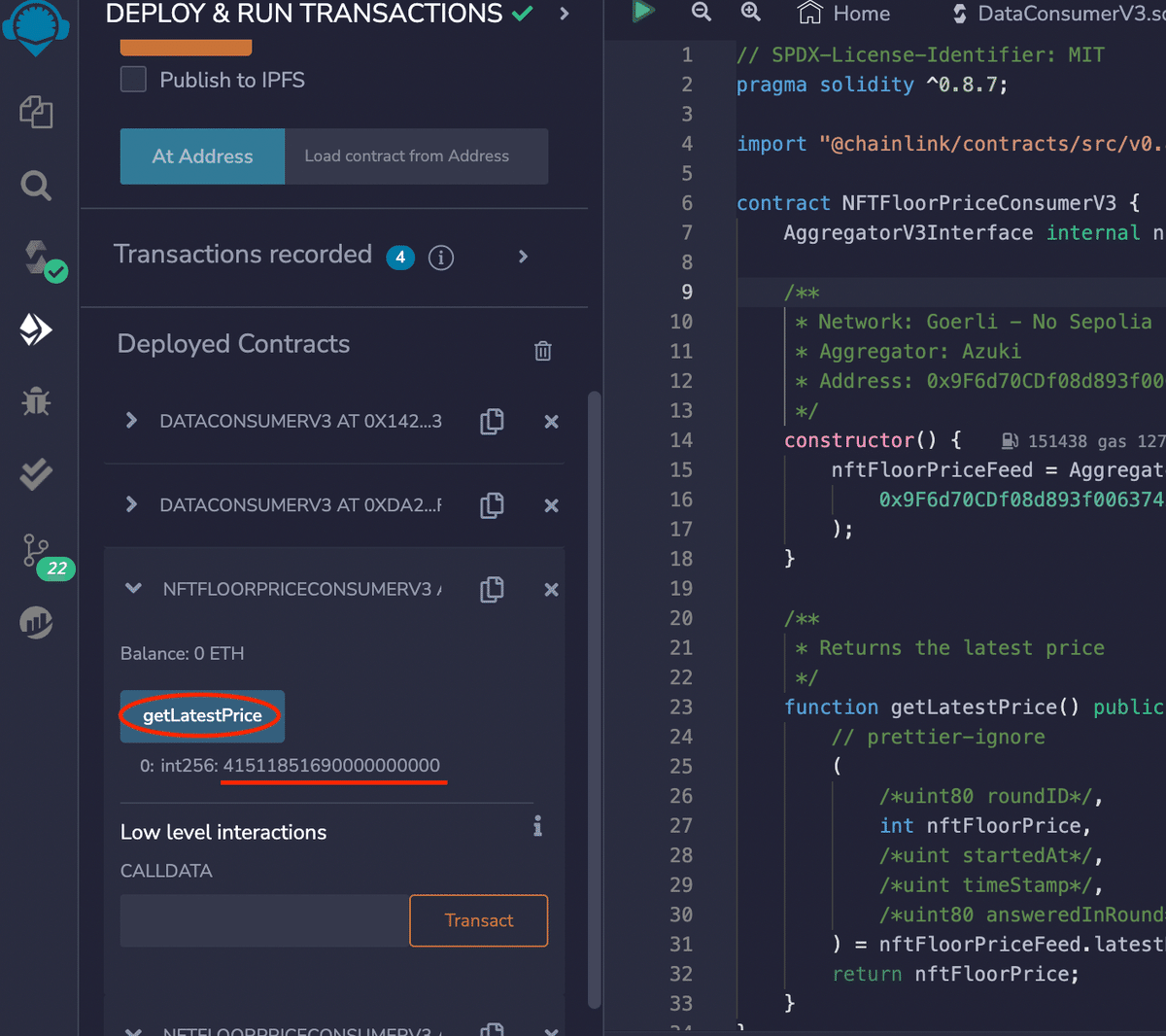Copy address of DATACONSUMERV3 AT 0X142...3
The image size is (1166, 1036).
click(493, 421)
